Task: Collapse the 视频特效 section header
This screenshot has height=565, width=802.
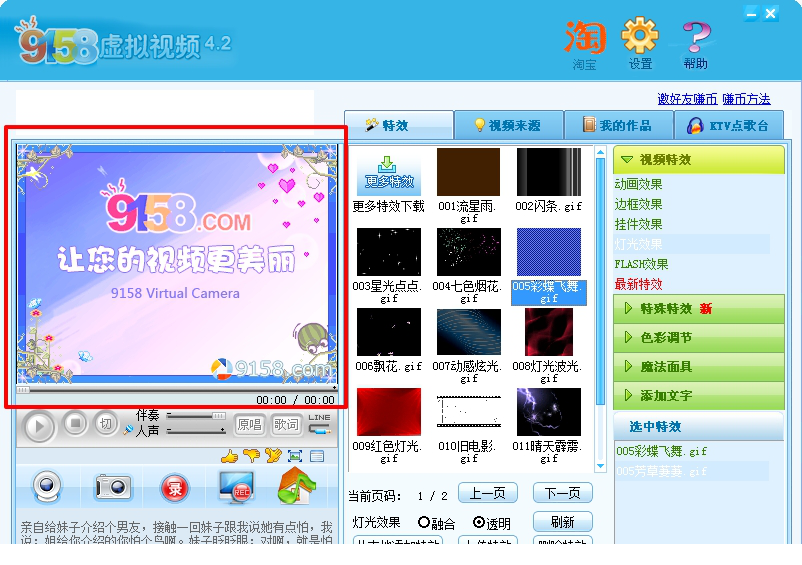Action: [699, 160]
